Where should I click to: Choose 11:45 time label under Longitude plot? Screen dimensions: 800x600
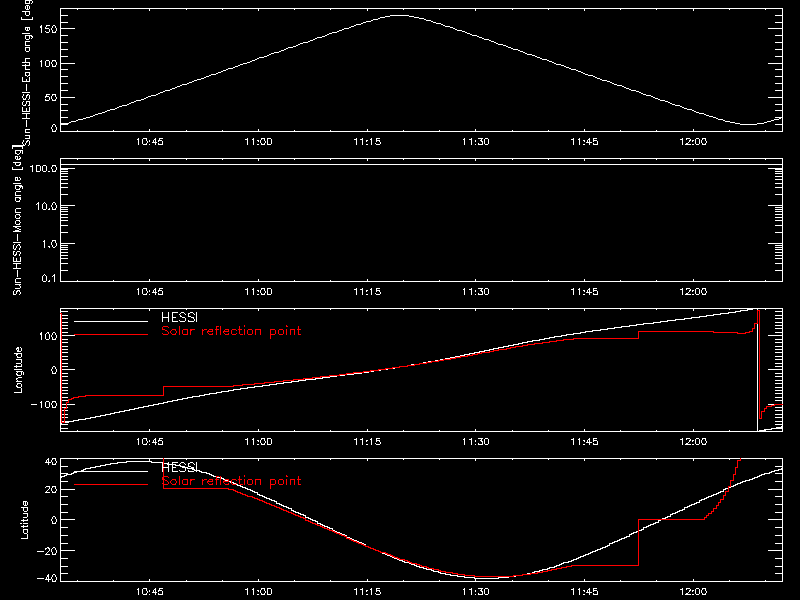pyautogui.click(x=584, y=442)
